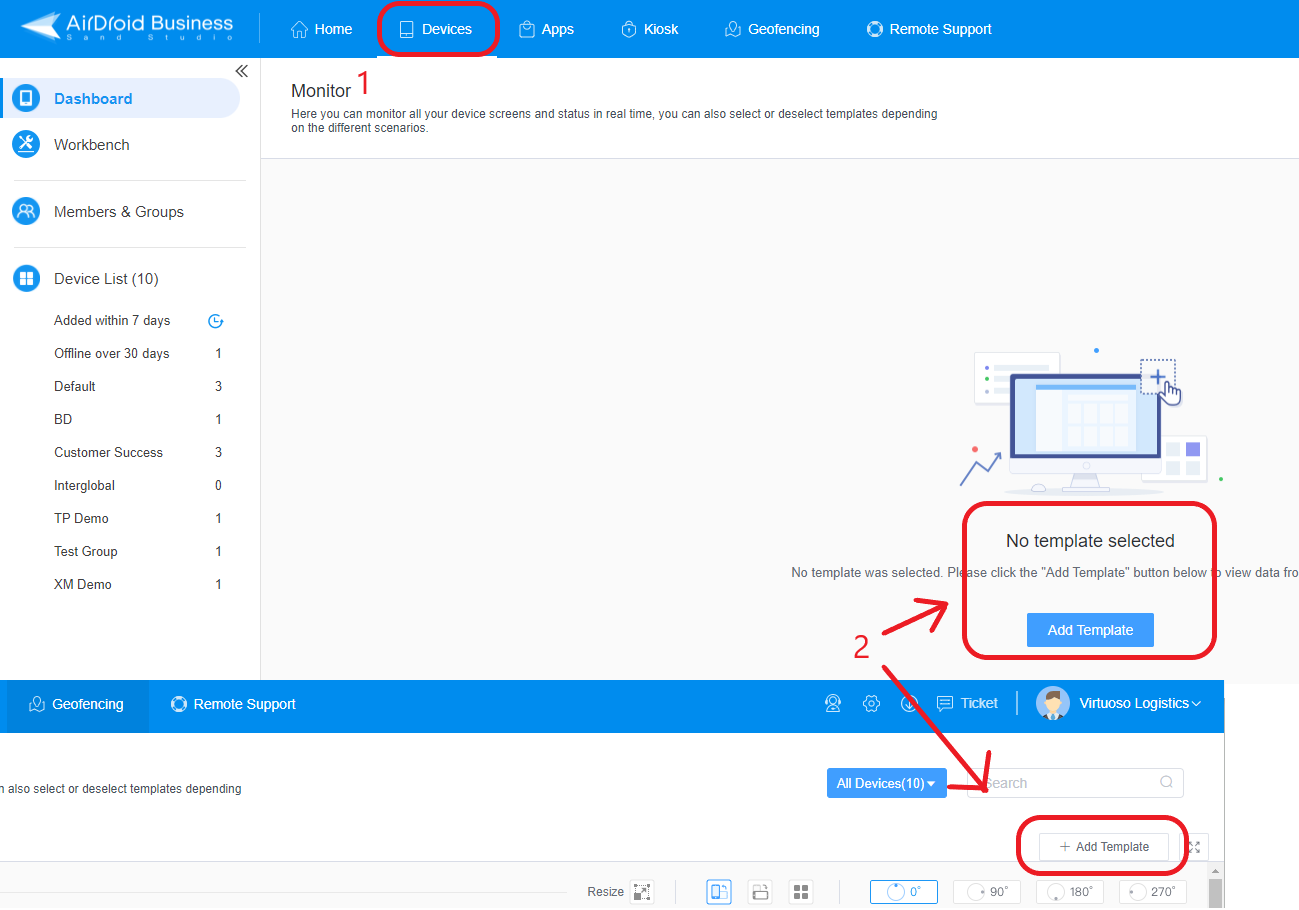This screenshot has width=1299, height=910.
Task: Click the vertical scrollbar in the lower panel
Action: [x=1216, y=892]
